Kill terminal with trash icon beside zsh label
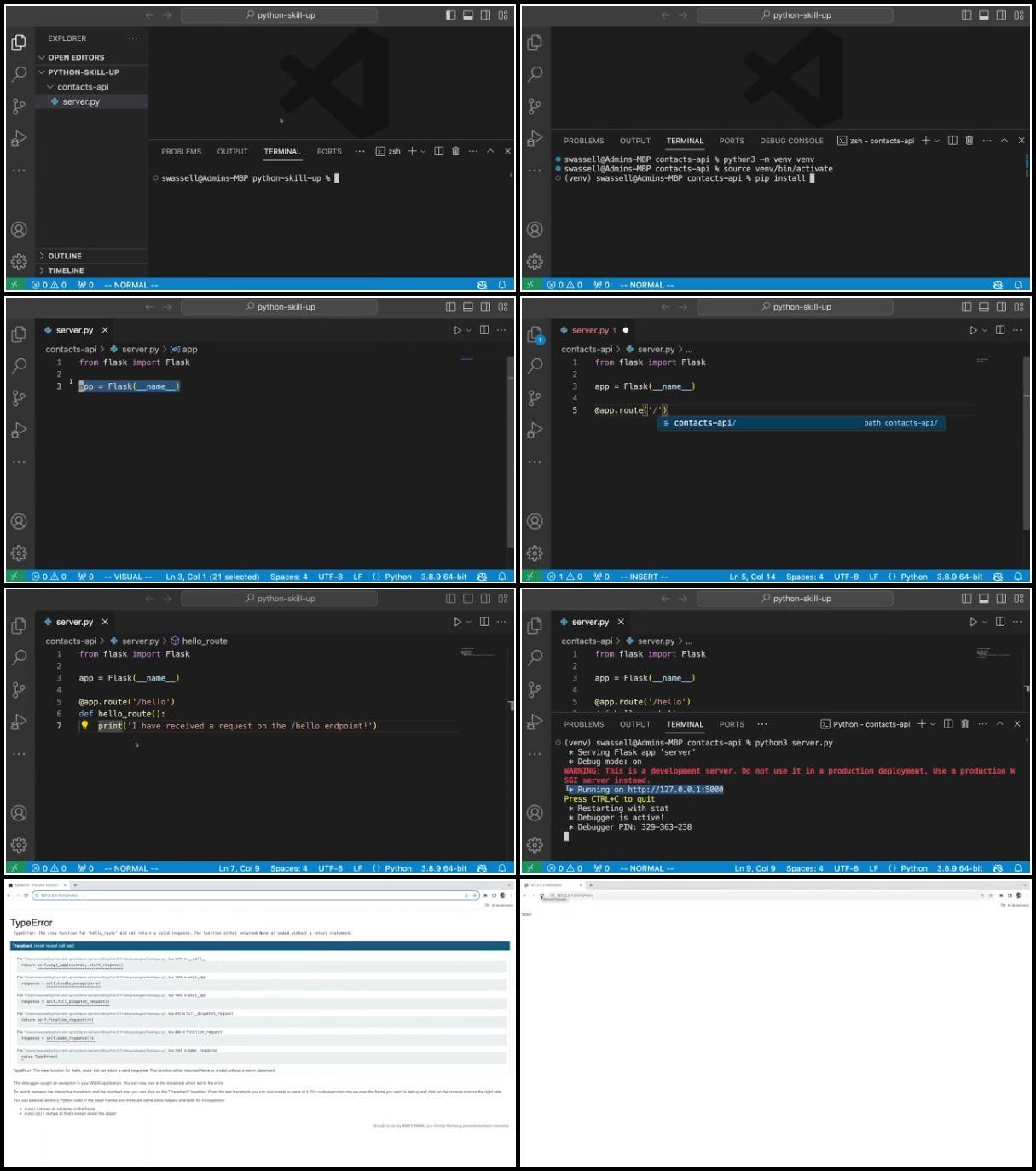The height and width of the screenshot is (1171, 1036). [455, 151]
